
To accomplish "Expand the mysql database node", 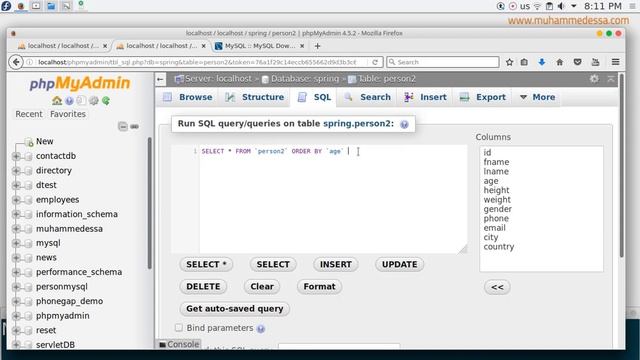I will (16, 243).
